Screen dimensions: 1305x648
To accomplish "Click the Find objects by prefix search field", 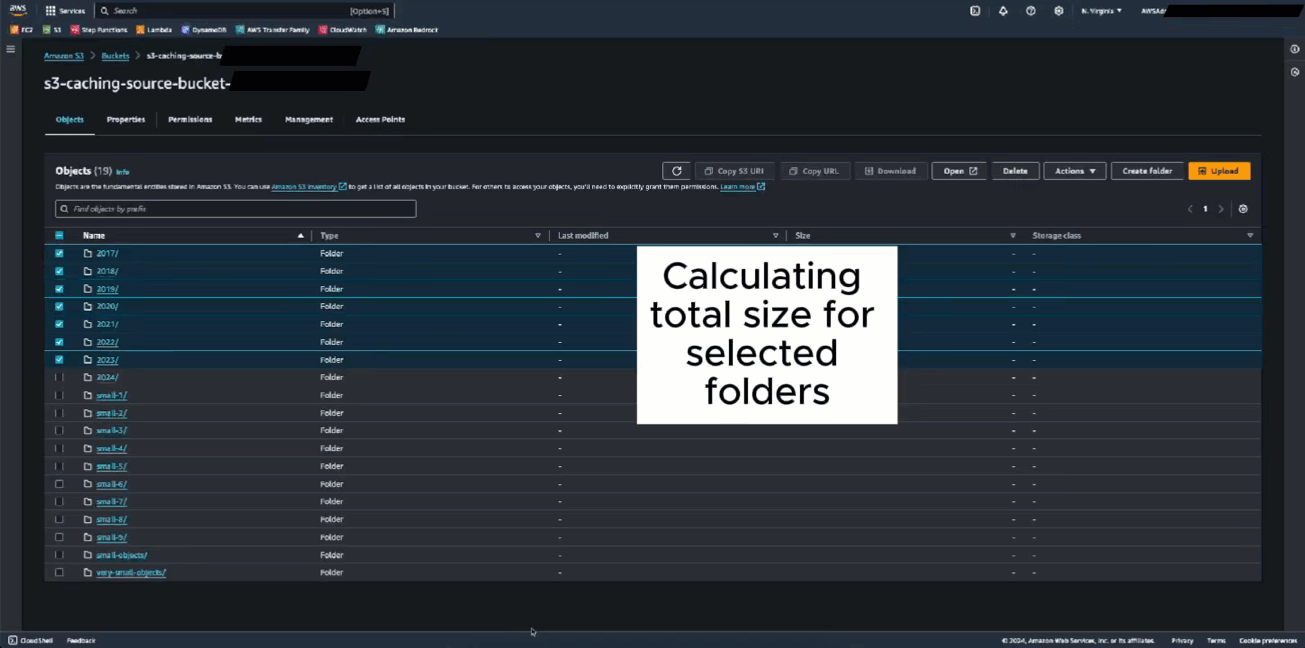I will tap(235, 208).
